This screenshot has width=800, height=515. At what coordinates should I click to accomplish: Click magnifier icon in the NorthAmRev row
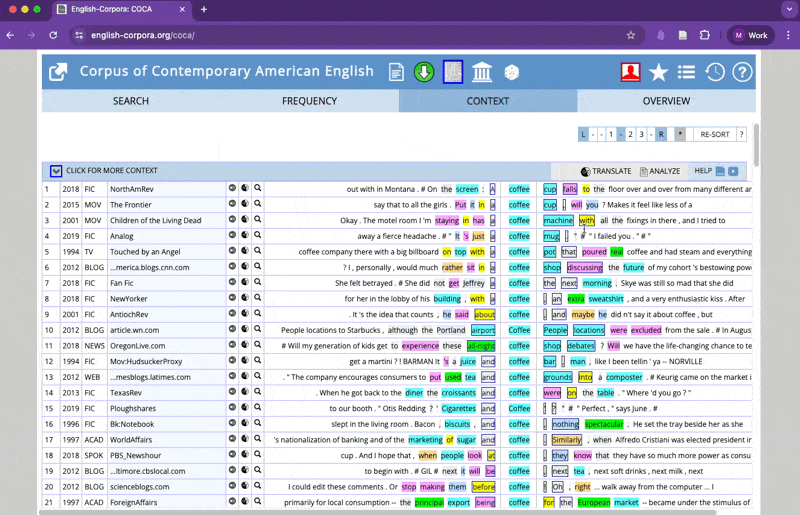[x=257, y=188]
